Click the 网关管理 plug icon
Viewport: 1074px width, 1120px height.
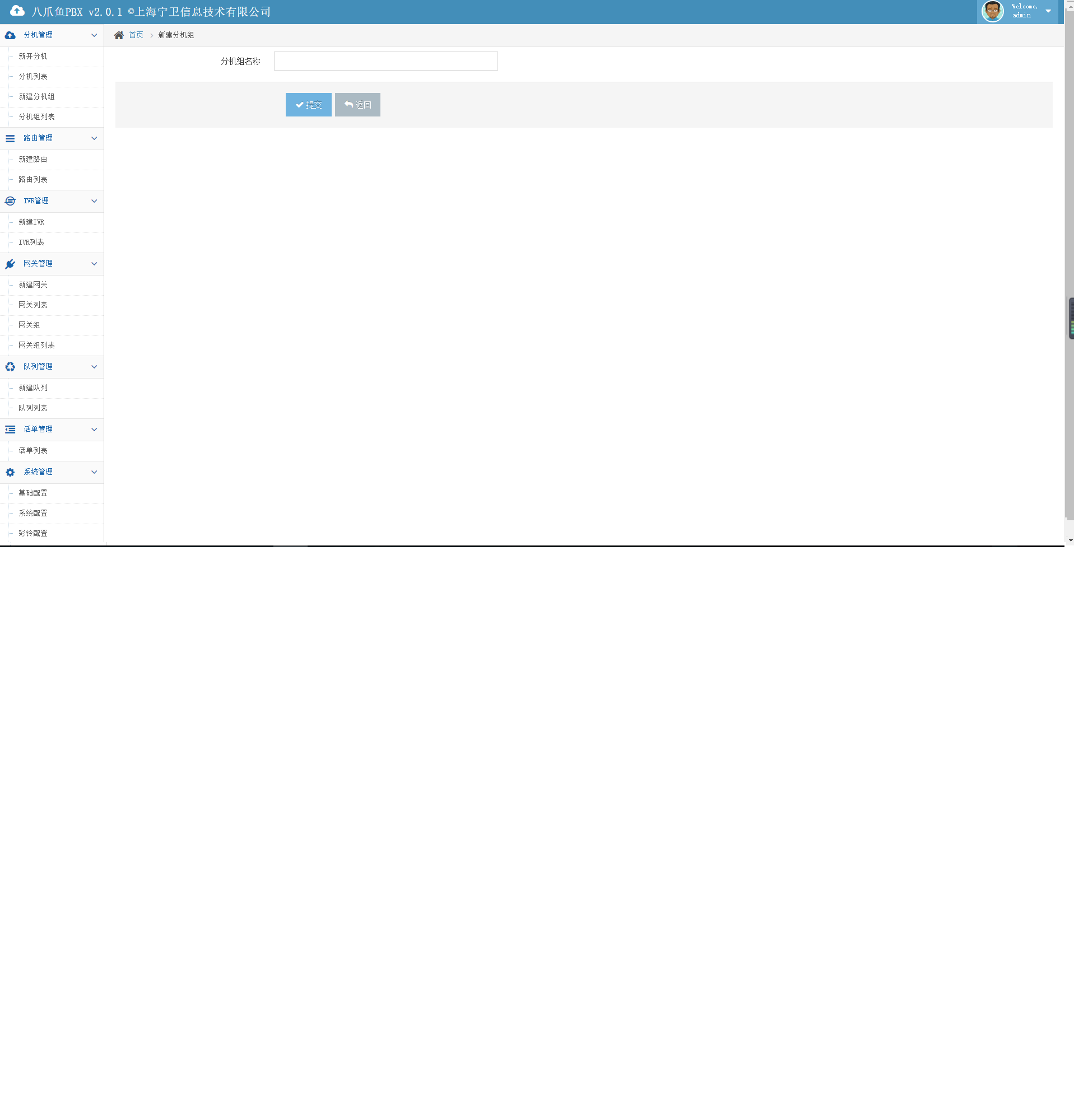coord(10,264)
